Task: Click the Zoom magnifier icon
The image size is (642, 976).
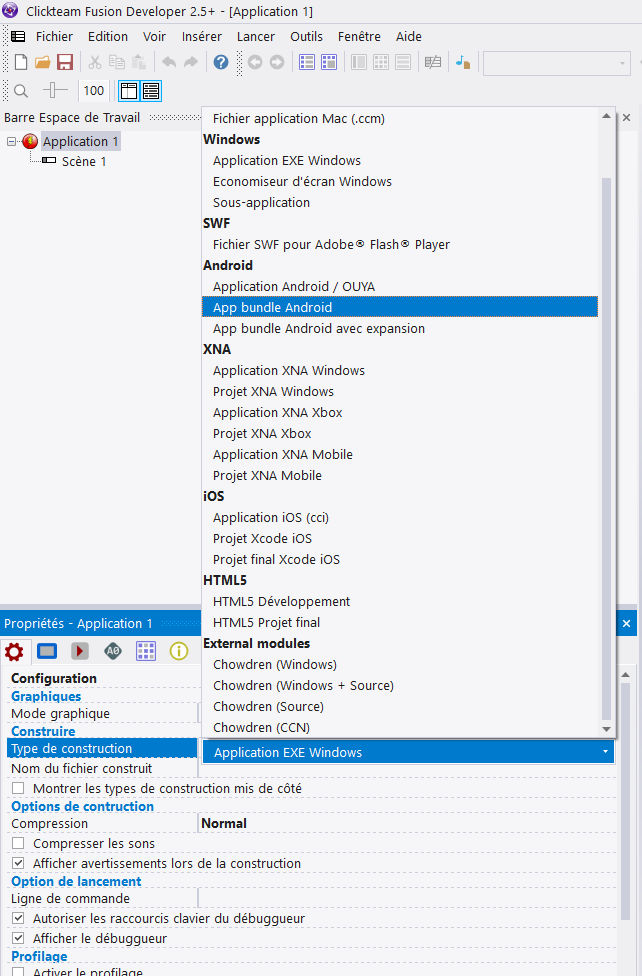Action: tap(21, 91)
